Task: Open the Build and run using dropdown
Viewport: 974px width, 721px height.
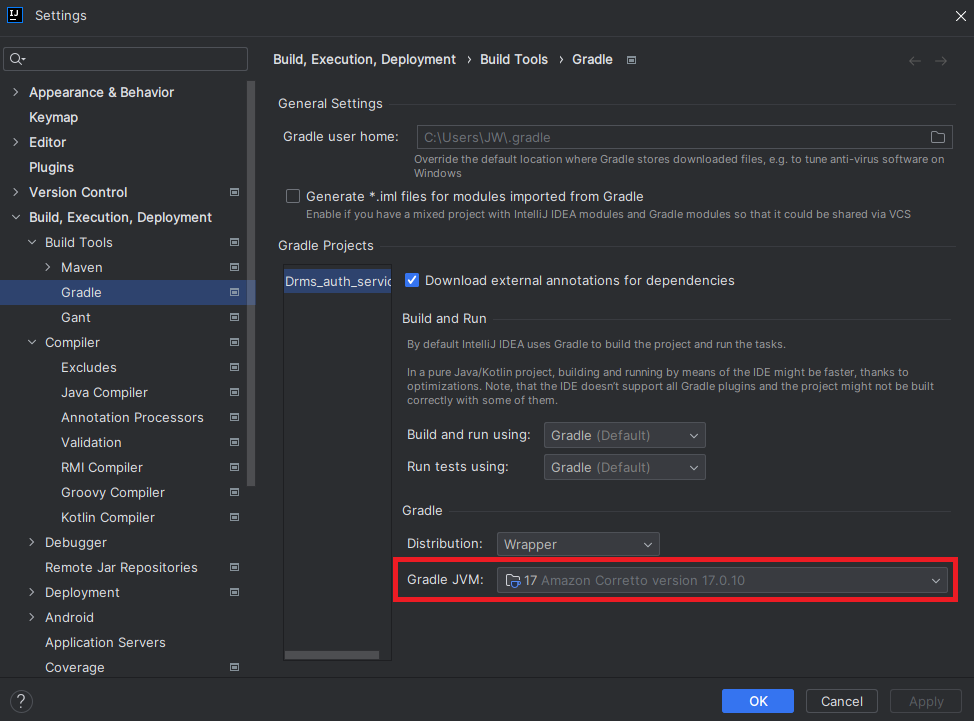Action: coord(624,435)
